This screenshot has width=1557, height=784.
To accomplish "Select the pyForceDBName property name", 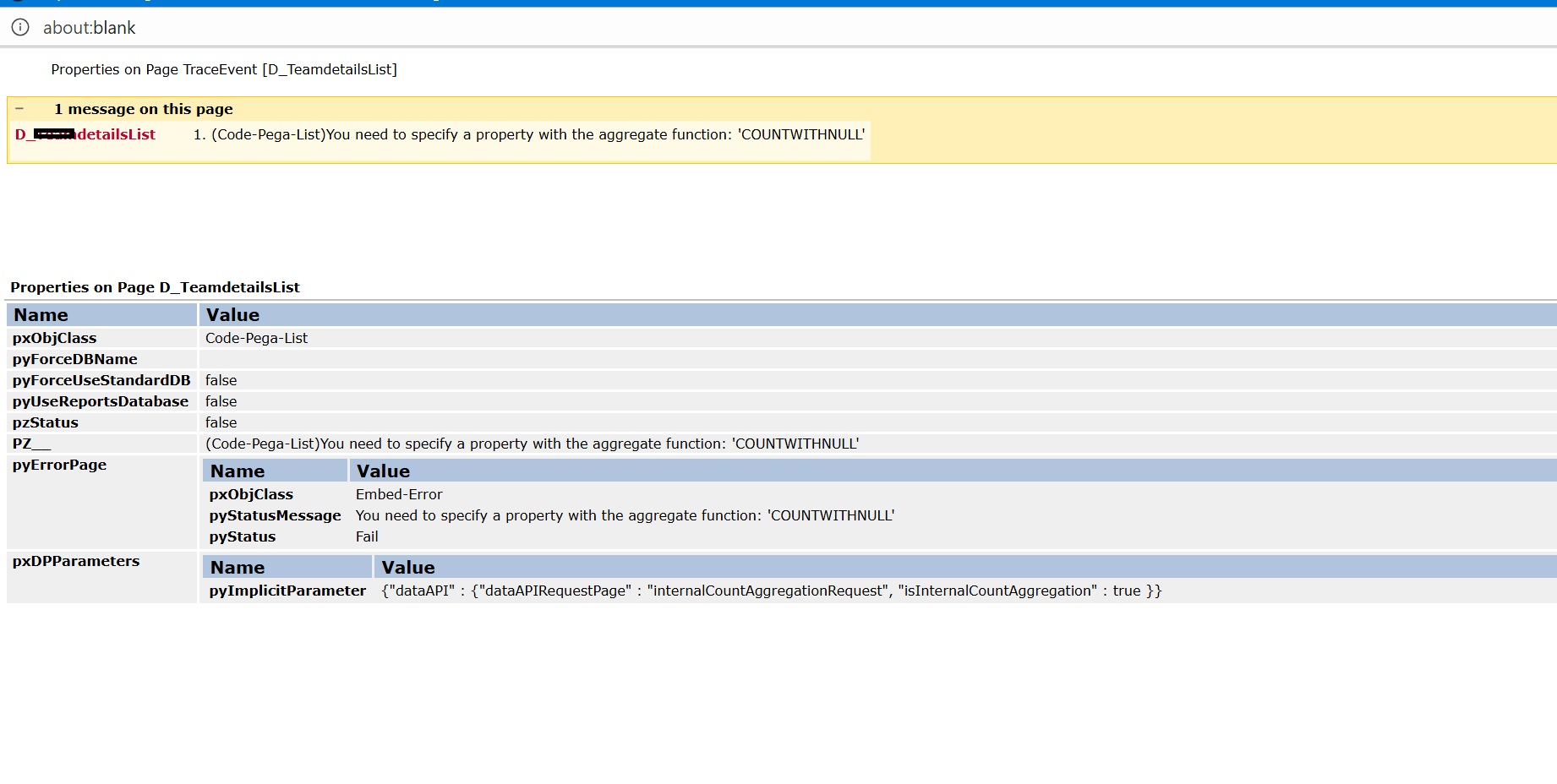I will (74, 359).
